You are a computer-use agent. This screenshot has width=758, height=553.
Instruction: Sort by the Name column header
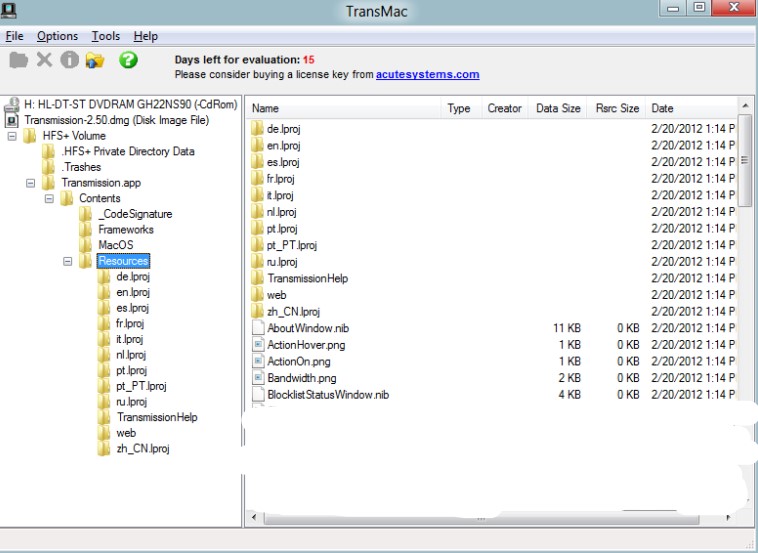[x=344, y=108]
